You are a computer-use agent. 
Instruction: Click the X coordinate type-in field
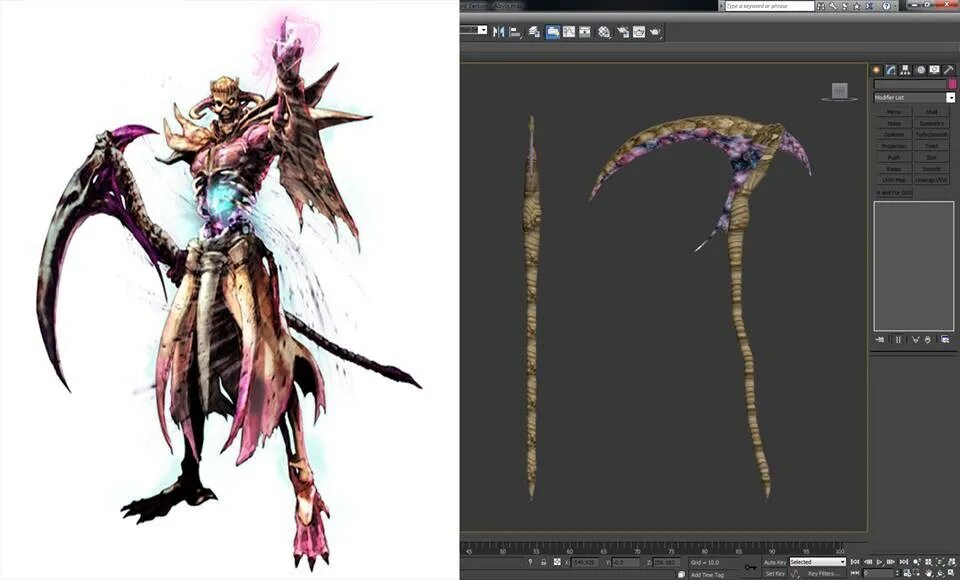[585, 562]
